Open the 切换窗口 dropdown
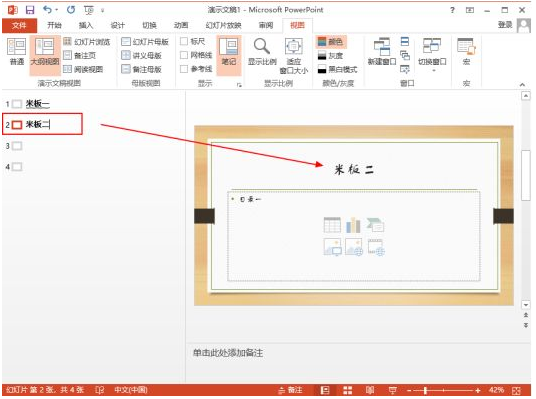Image resolution: width=536 pixels, height=399 pixels. (x=432, y=55)
